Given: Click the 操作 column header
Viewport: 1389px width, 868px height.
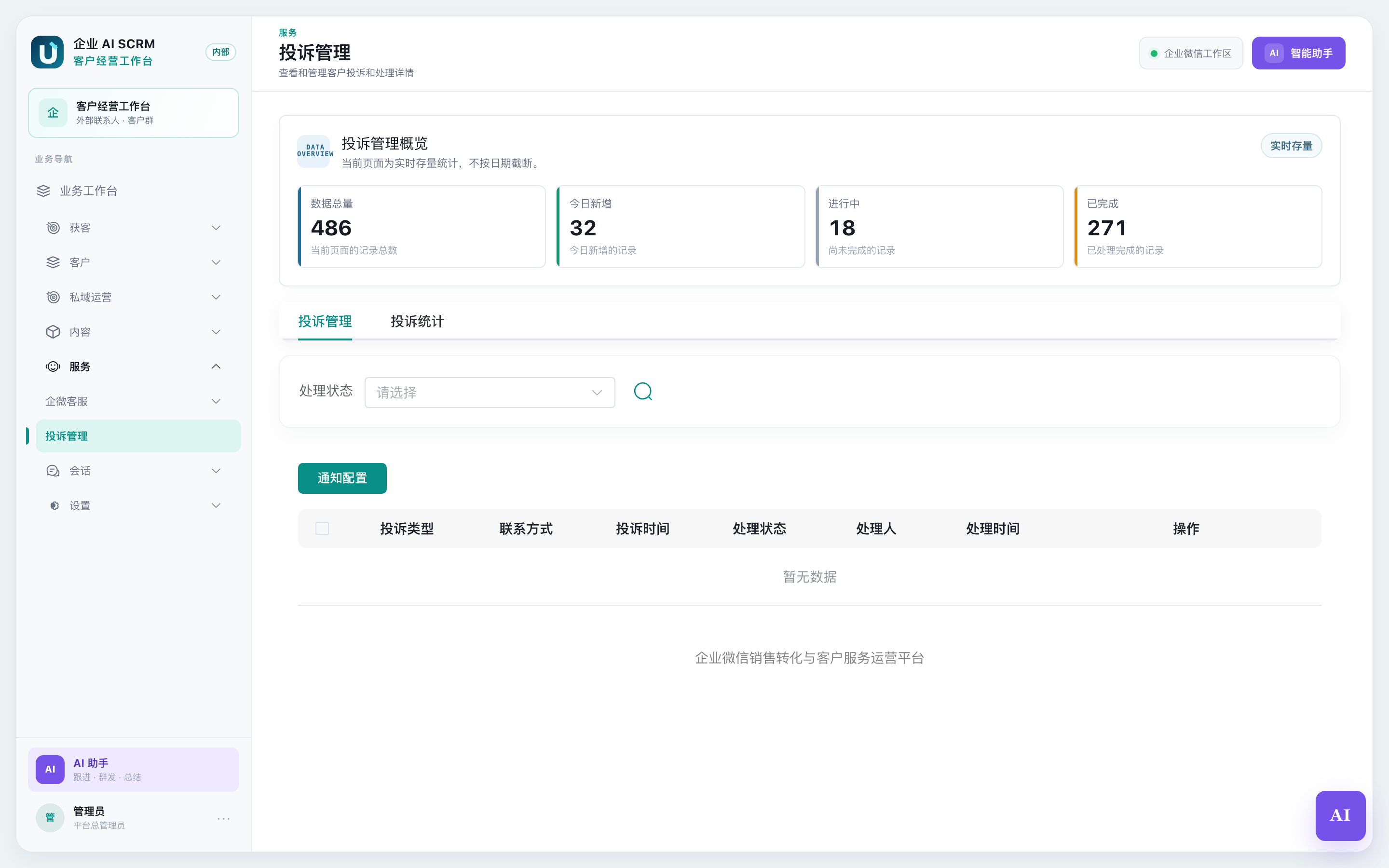Looking at the screenshot, I should pos(1186,528).
